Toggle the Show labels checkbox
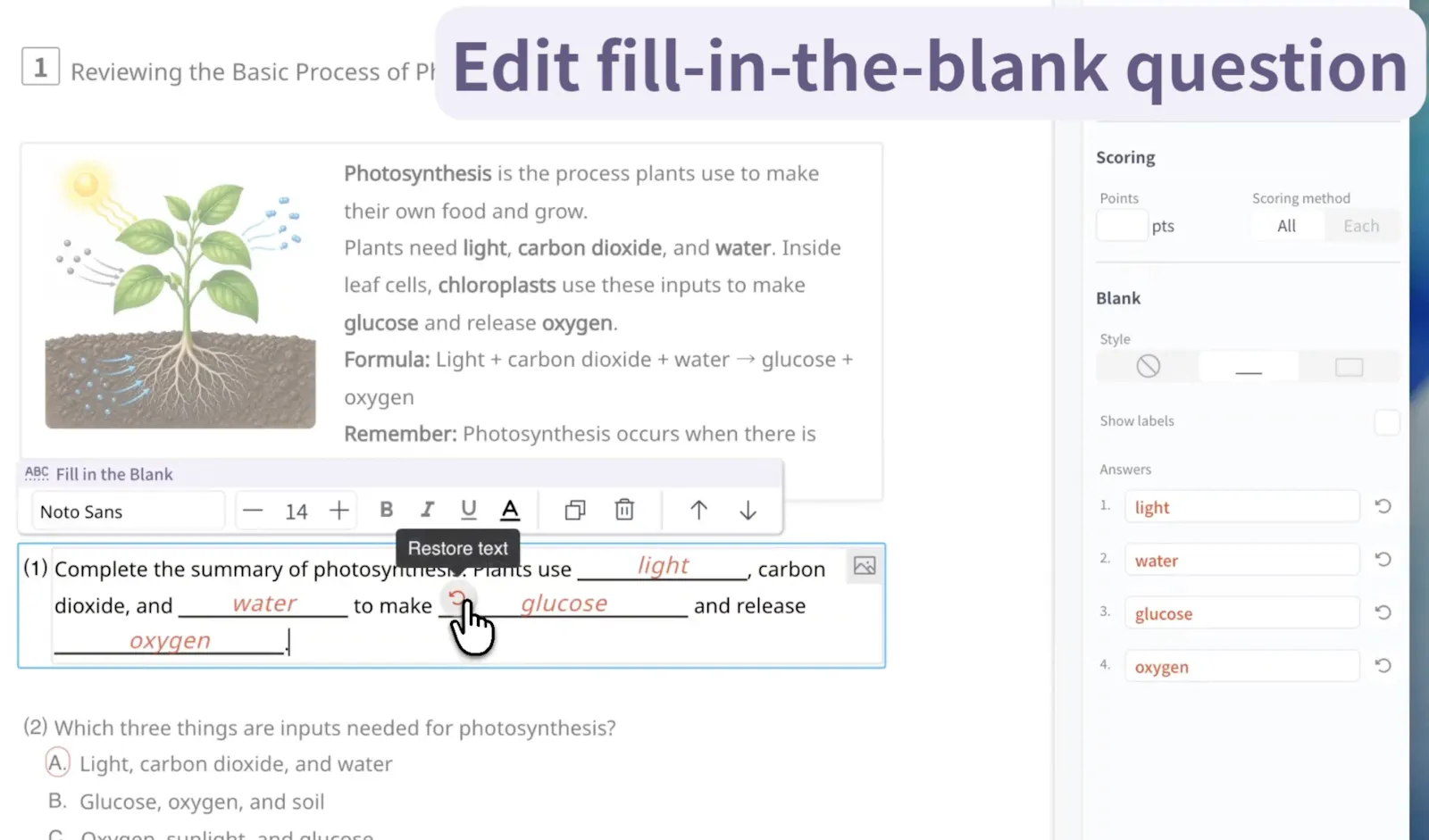The width and height of the screenshot is (1429, 840). click(x=1386, y=421)
